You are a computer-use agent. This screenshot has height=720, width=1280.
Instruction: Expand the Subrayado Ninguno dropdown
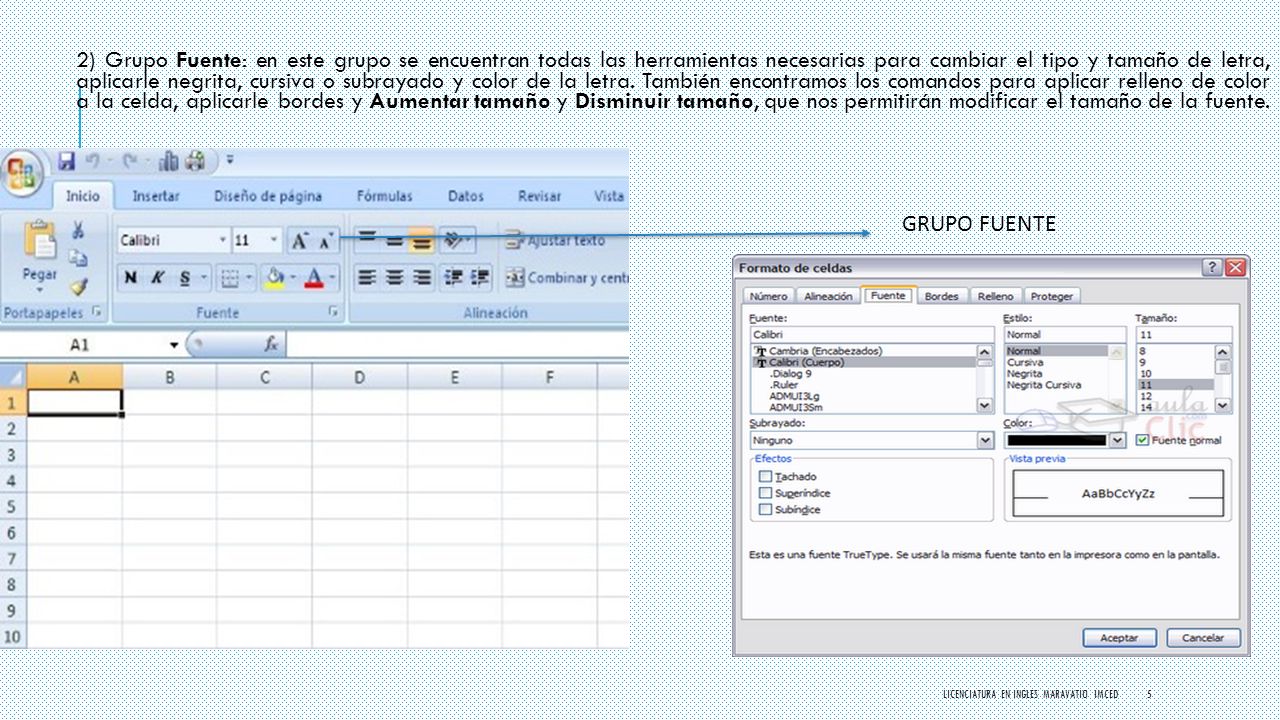986,440
